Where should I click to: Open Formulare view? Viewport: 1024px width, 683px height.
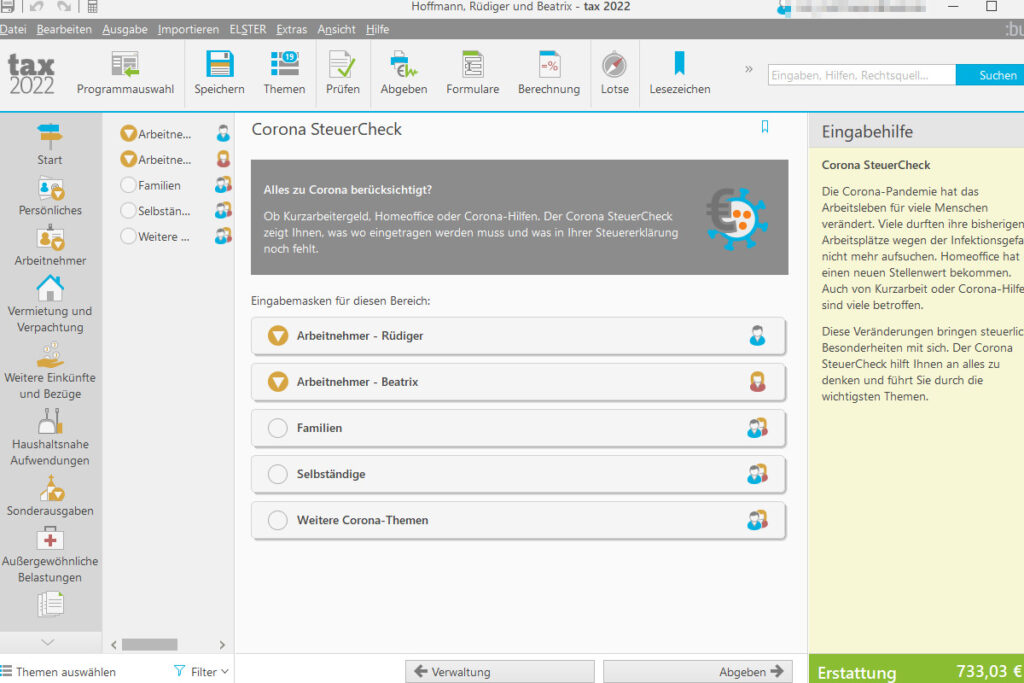click(472, 73)
